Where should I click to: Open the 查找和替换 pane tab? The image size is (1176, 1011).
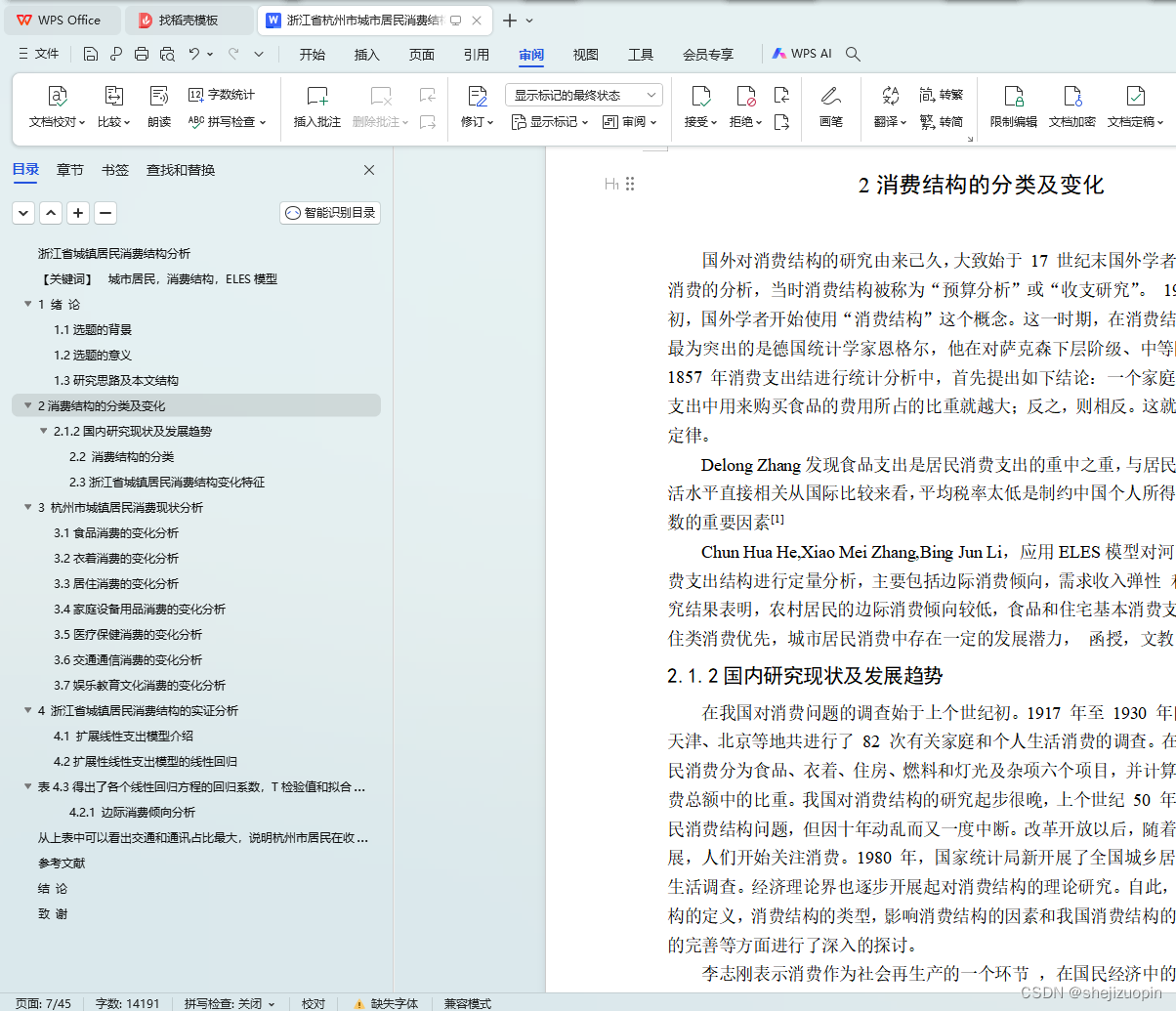(x=181, y=170)
